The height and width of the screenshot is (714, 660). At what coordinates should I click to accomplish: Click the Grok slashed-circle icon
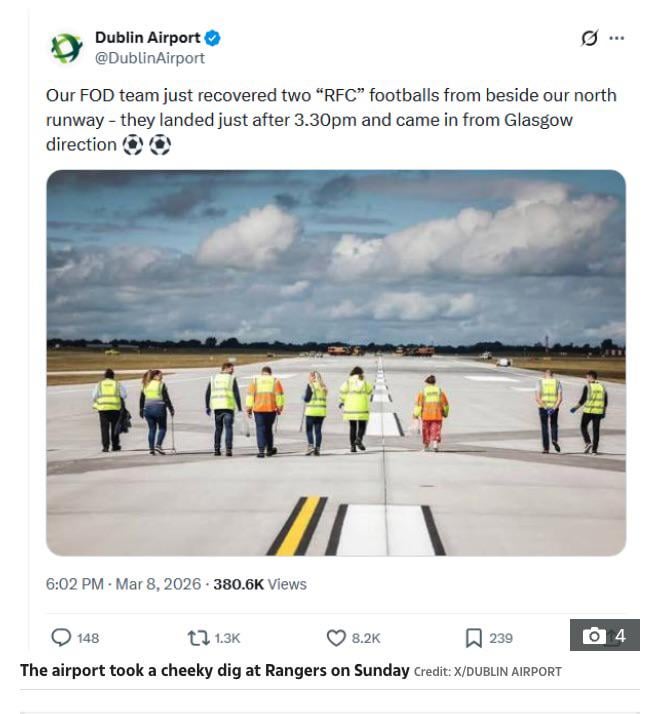click(x=589, y=38)
